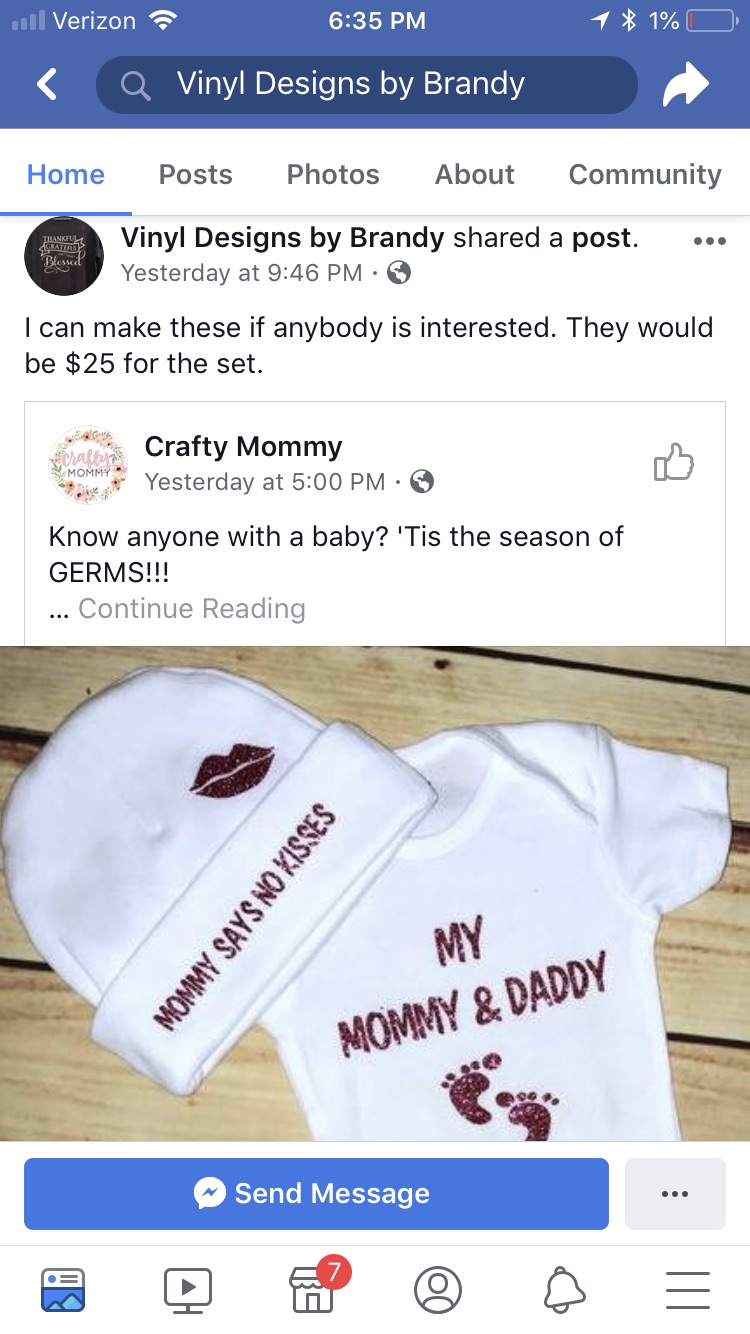Expand Continue Reading on shared post
Image resolution: width=750 pixels, height=1334 pixels.
(192, 608)
